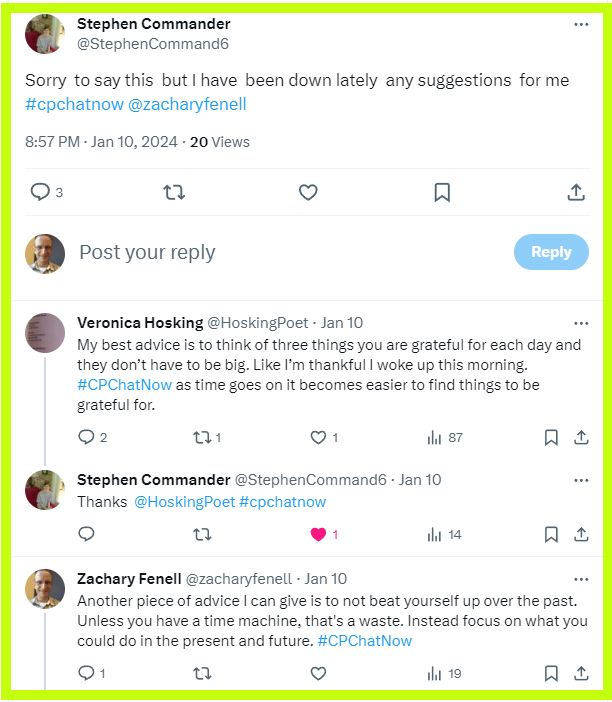Bookmark Stephen Commander's main post
The image size is (612, 702).
tap(442, 192)
